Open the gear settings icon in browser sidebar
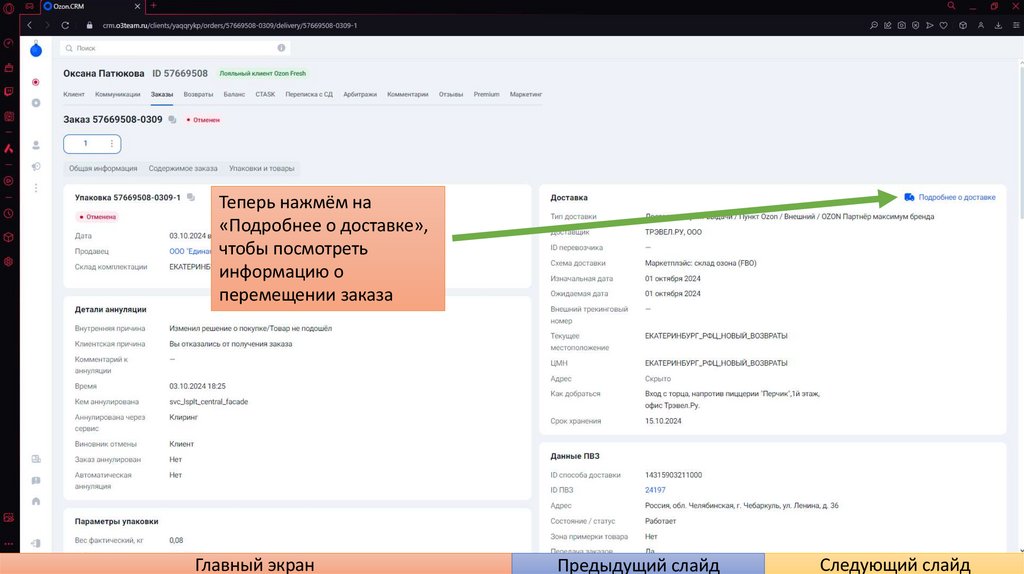The width and height of the screenshot is (1024, 574). coord(8,261)
